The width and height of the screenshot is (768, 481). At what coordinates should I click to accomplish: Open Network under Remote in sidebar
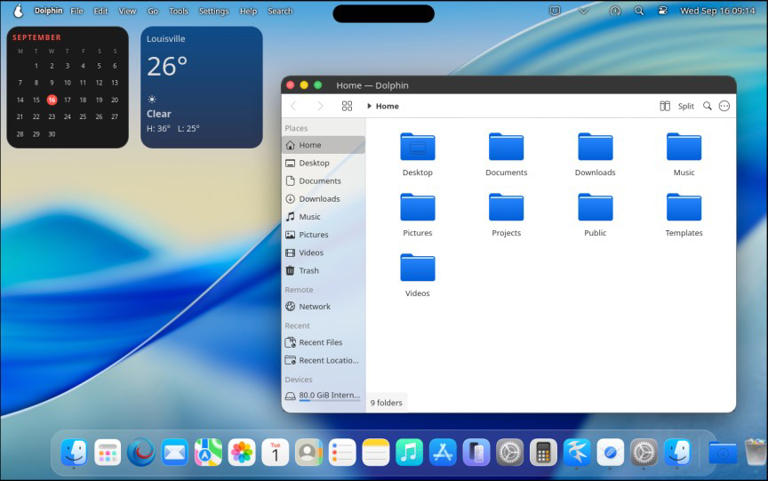[323, 307]
